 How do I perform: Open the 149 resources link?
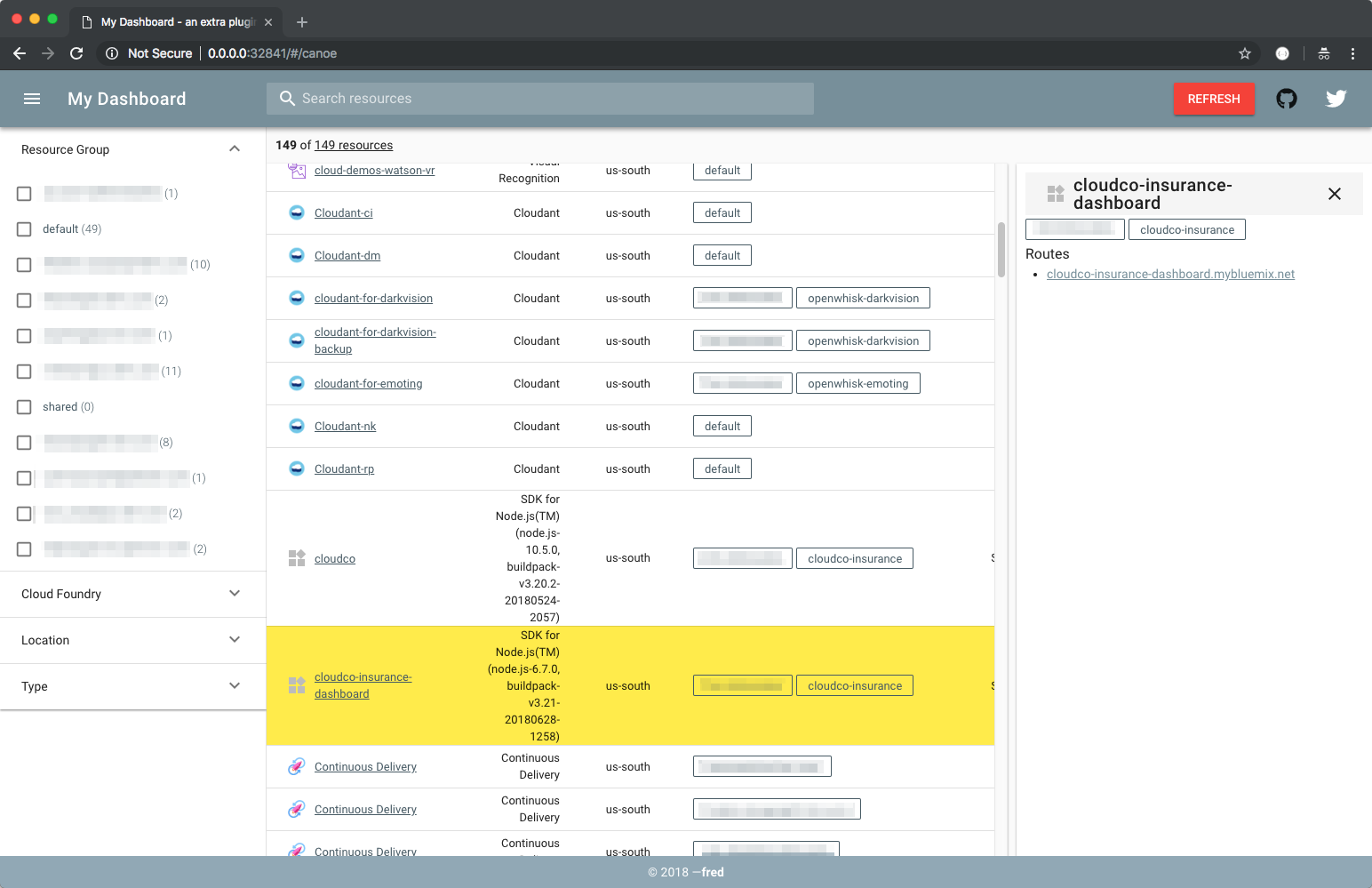pos(353,145)
